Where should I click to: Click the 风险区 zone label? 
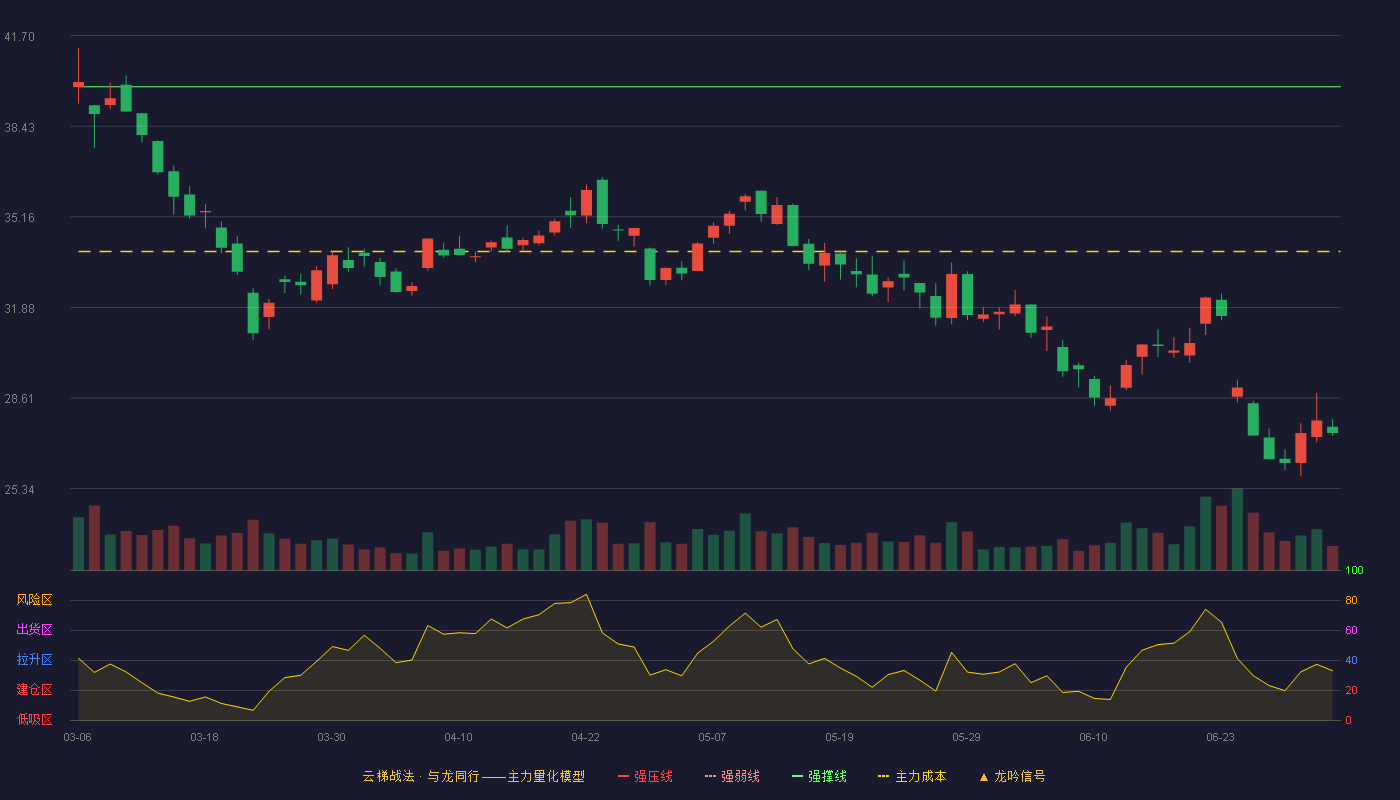tap(34, 600)
